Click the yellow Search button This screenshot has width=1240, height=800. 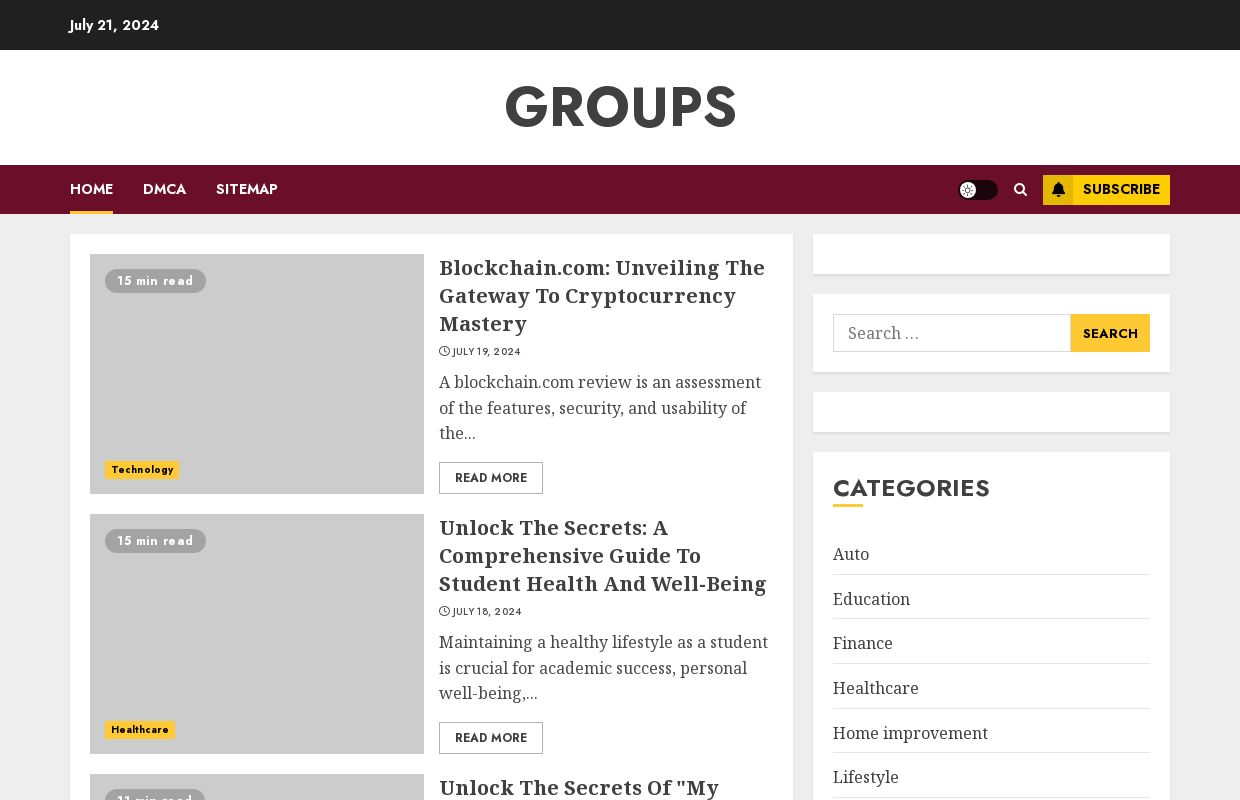coord(1110,333)
